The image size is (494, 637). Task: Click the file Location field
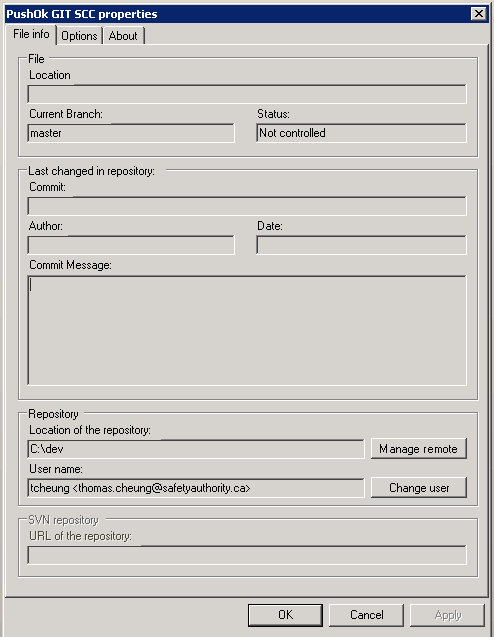pos(247,94)
